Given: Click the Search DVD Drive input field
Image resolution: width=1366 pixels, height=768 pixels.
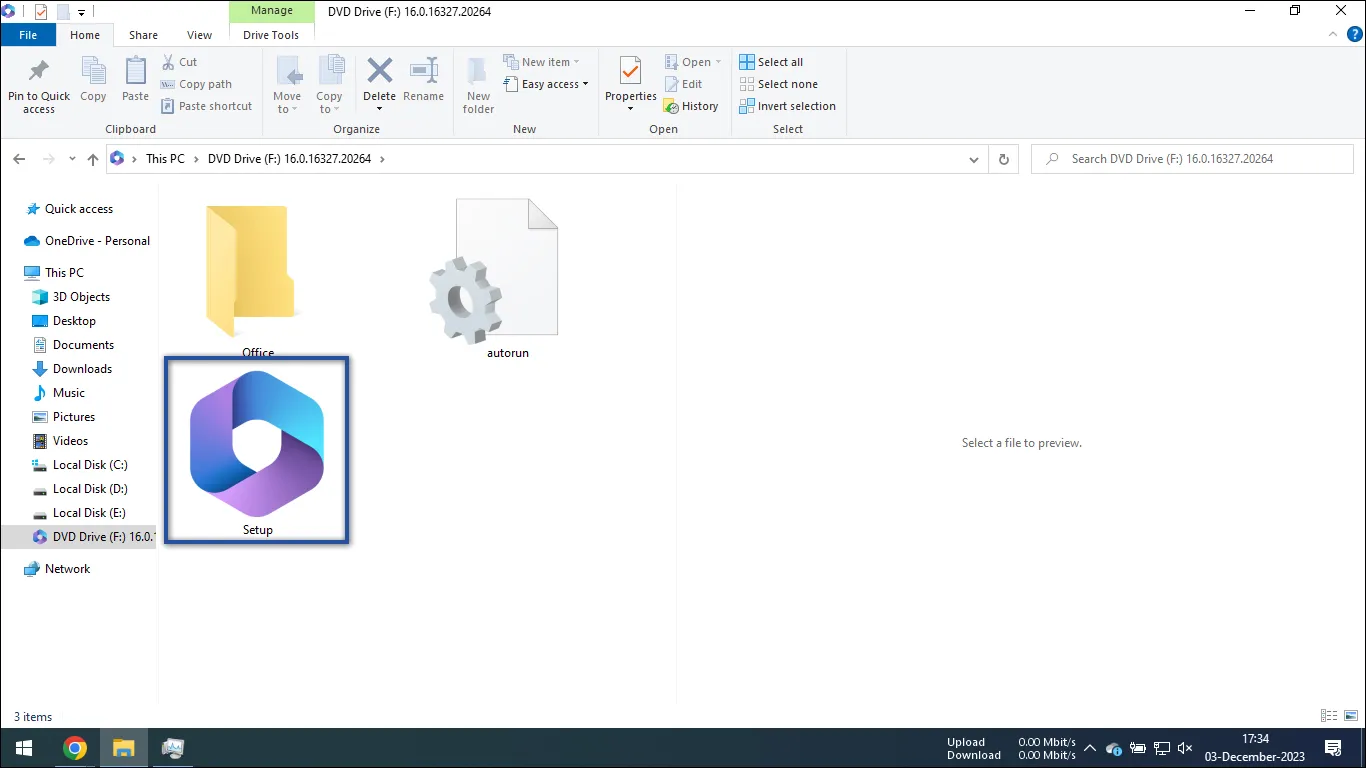Looking at the screenshot, I should click(x=1192, y=158).
